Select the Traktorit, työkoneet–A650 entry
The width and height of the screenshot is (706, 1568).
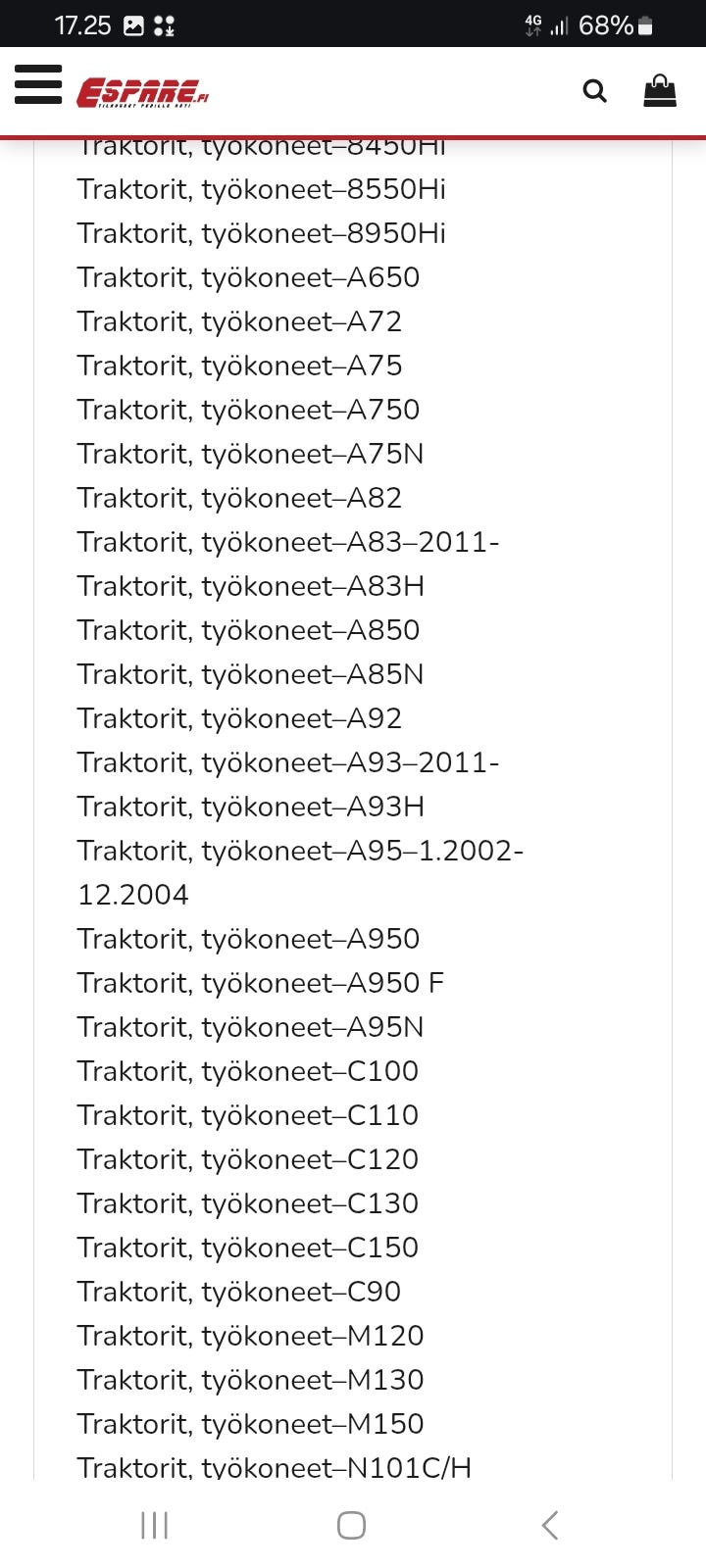pos(248,277)
